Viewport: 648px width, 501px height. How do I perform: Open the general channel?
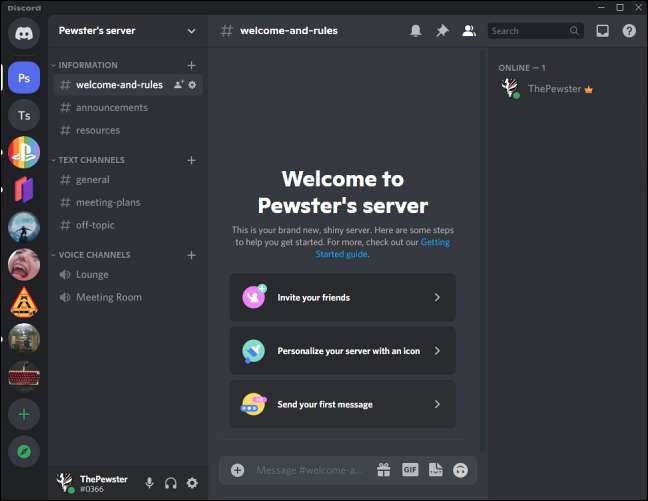click(128, 180)
